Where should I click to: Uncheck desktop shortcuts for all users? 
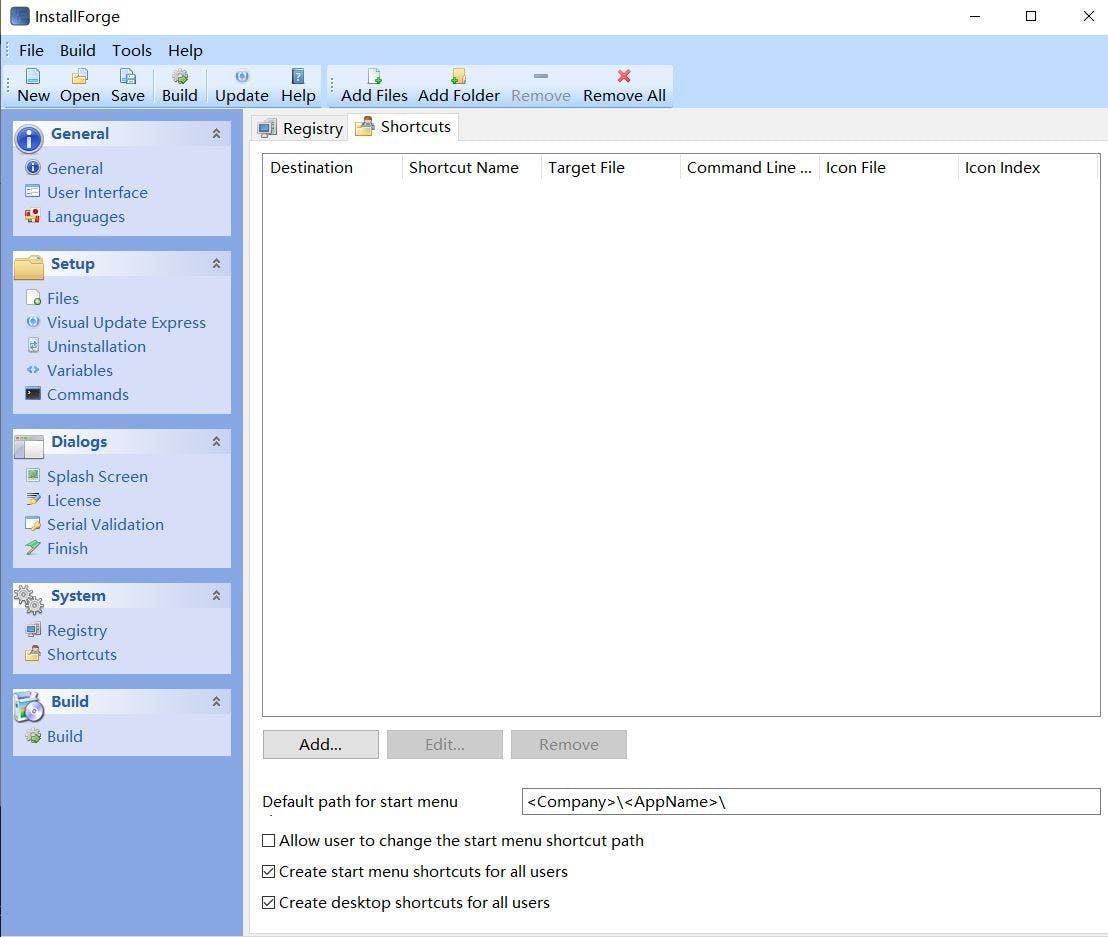point(268,902)
